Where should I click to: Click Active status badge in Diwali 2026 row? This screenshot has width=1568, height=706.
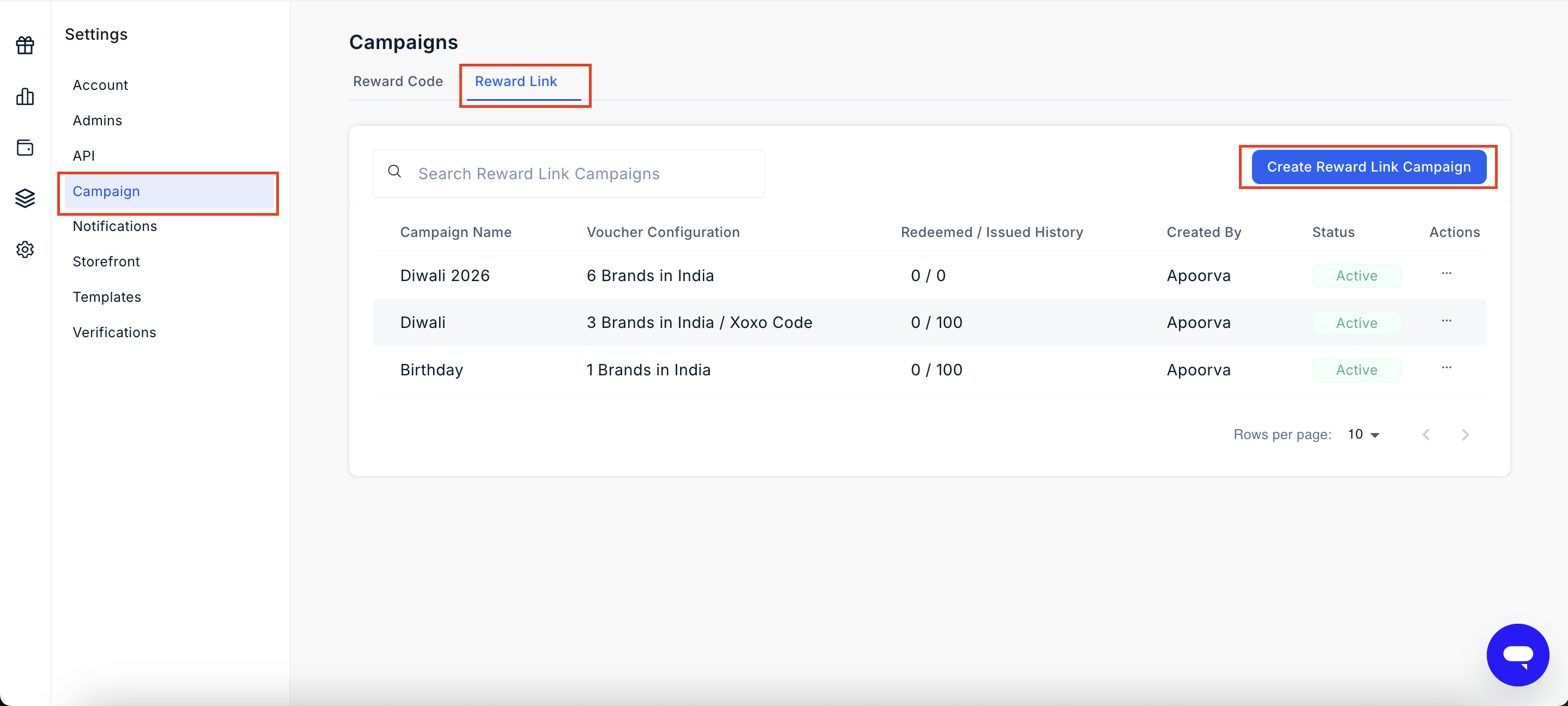(x=1356, y=276)
